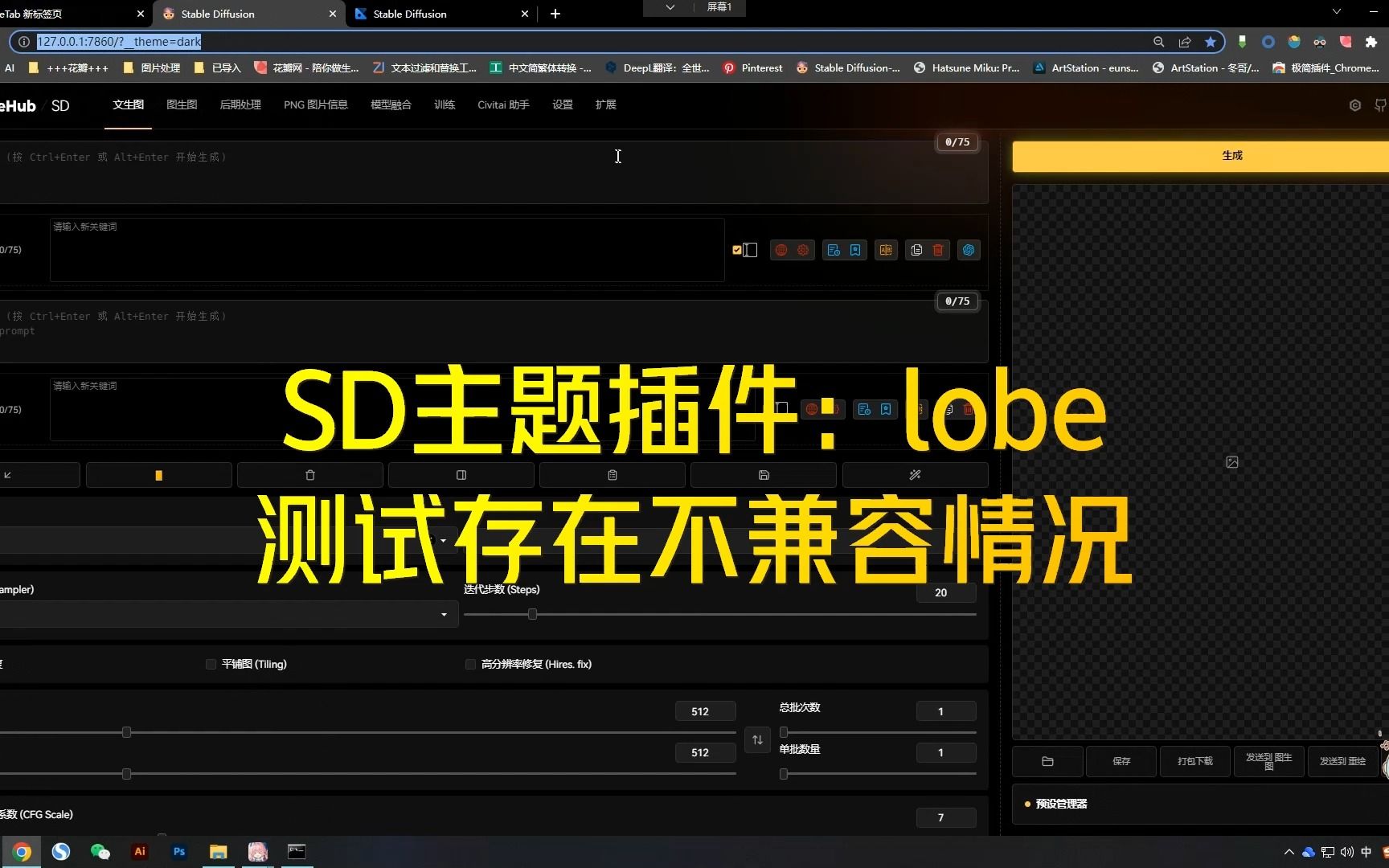Switch to the 文生图 tab

point(128,104)
